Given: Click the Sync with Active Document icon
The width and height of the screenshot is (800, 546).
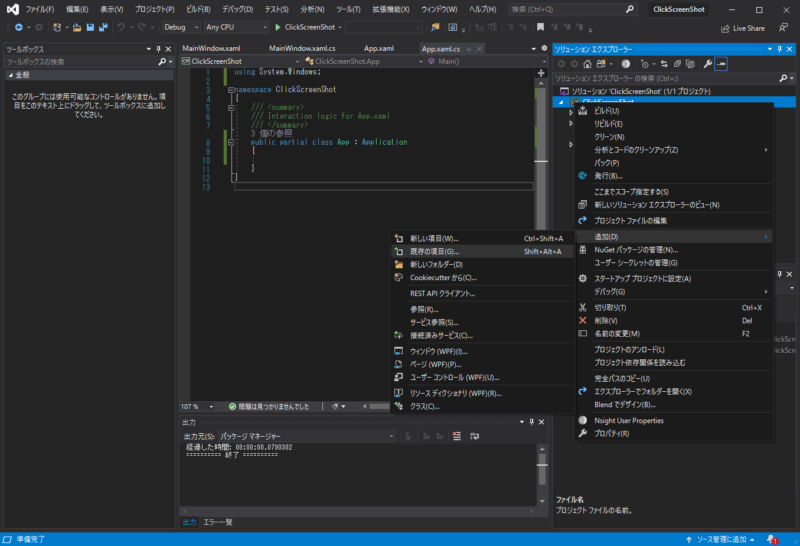Looking at the screenshot, I should click(664, 64).
